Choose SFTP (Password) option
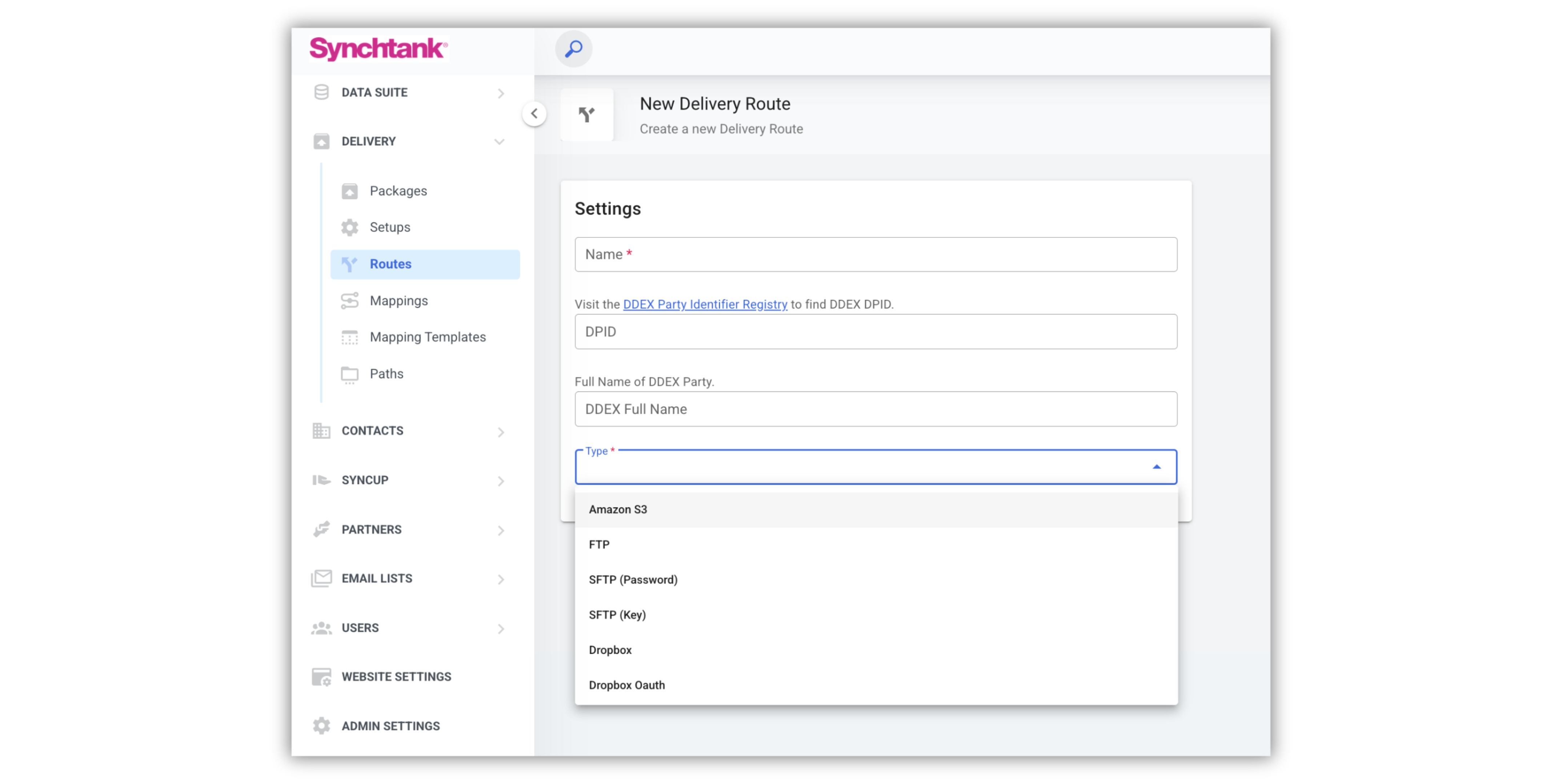The height and width of the screenshot is (784, 1562). [x=876, y=580]
